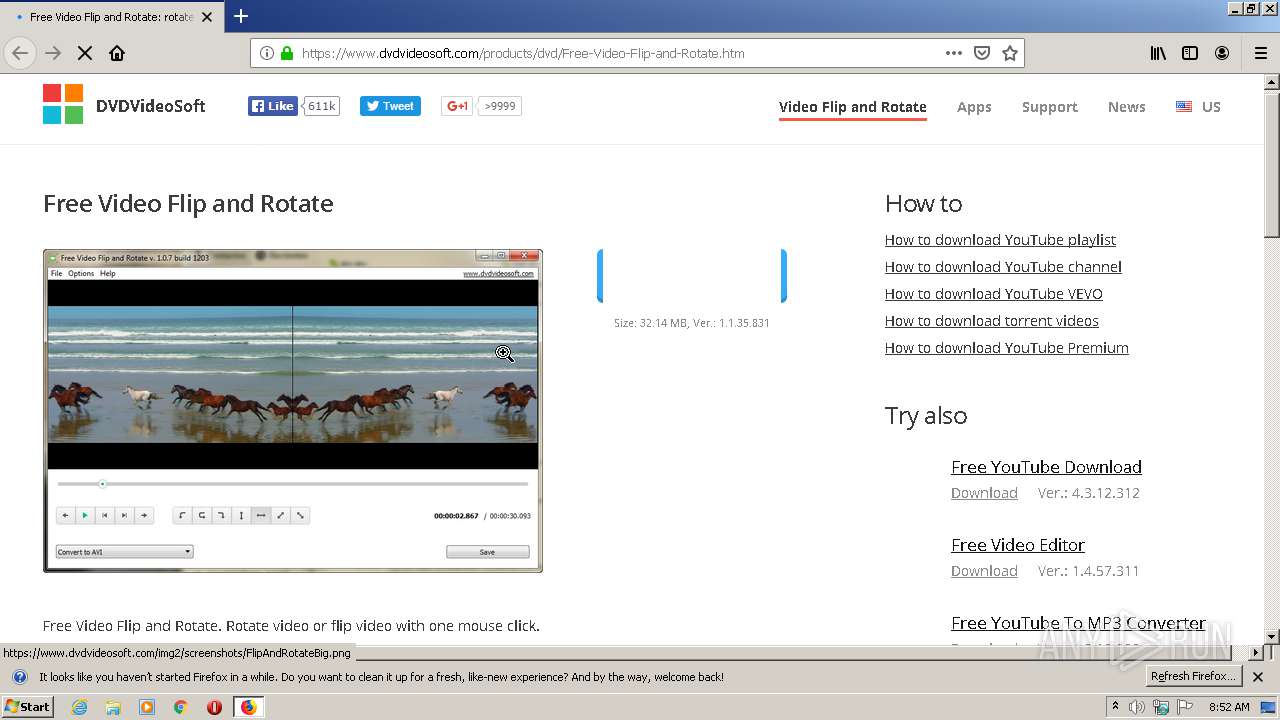Viewport: 1280px width, 720px height.
Task: Open a new tab with the plus button
Action: tap(241, 16)
